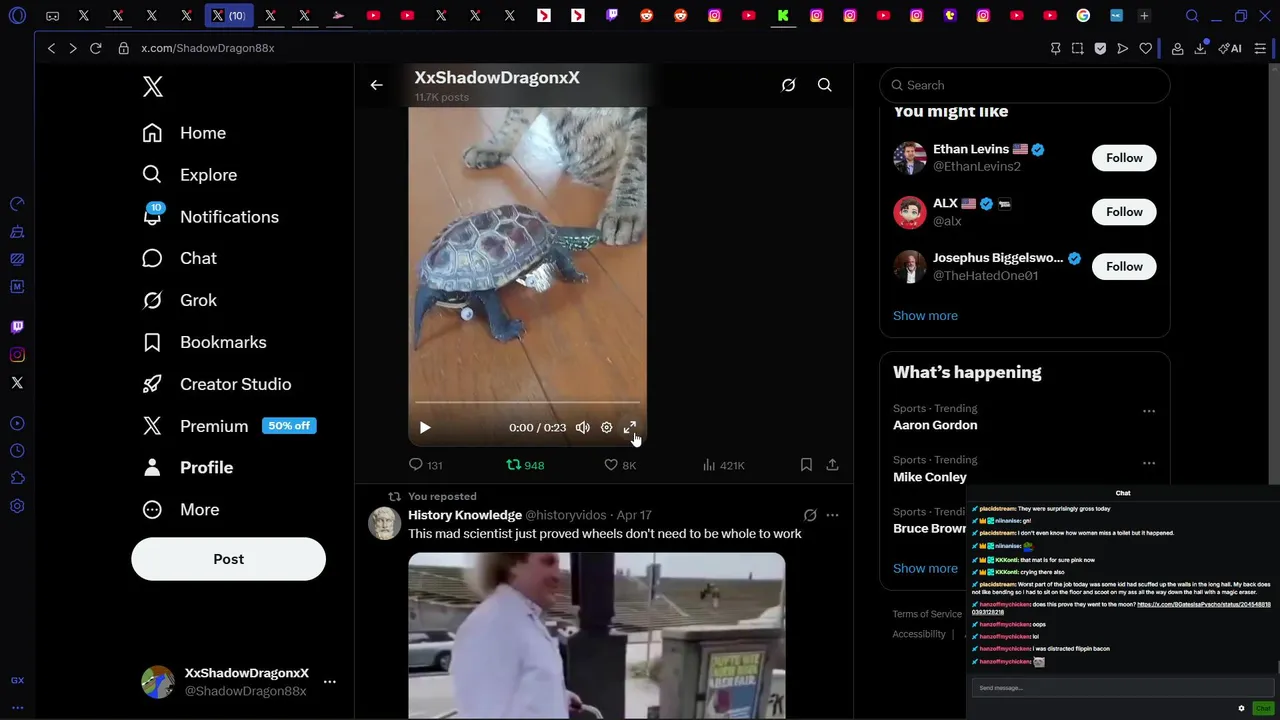Image resolution: width=1280 pixels, height=720 pixels.
Task: Open GX Corner at the sidebar bottom
Action: (17, 680)
